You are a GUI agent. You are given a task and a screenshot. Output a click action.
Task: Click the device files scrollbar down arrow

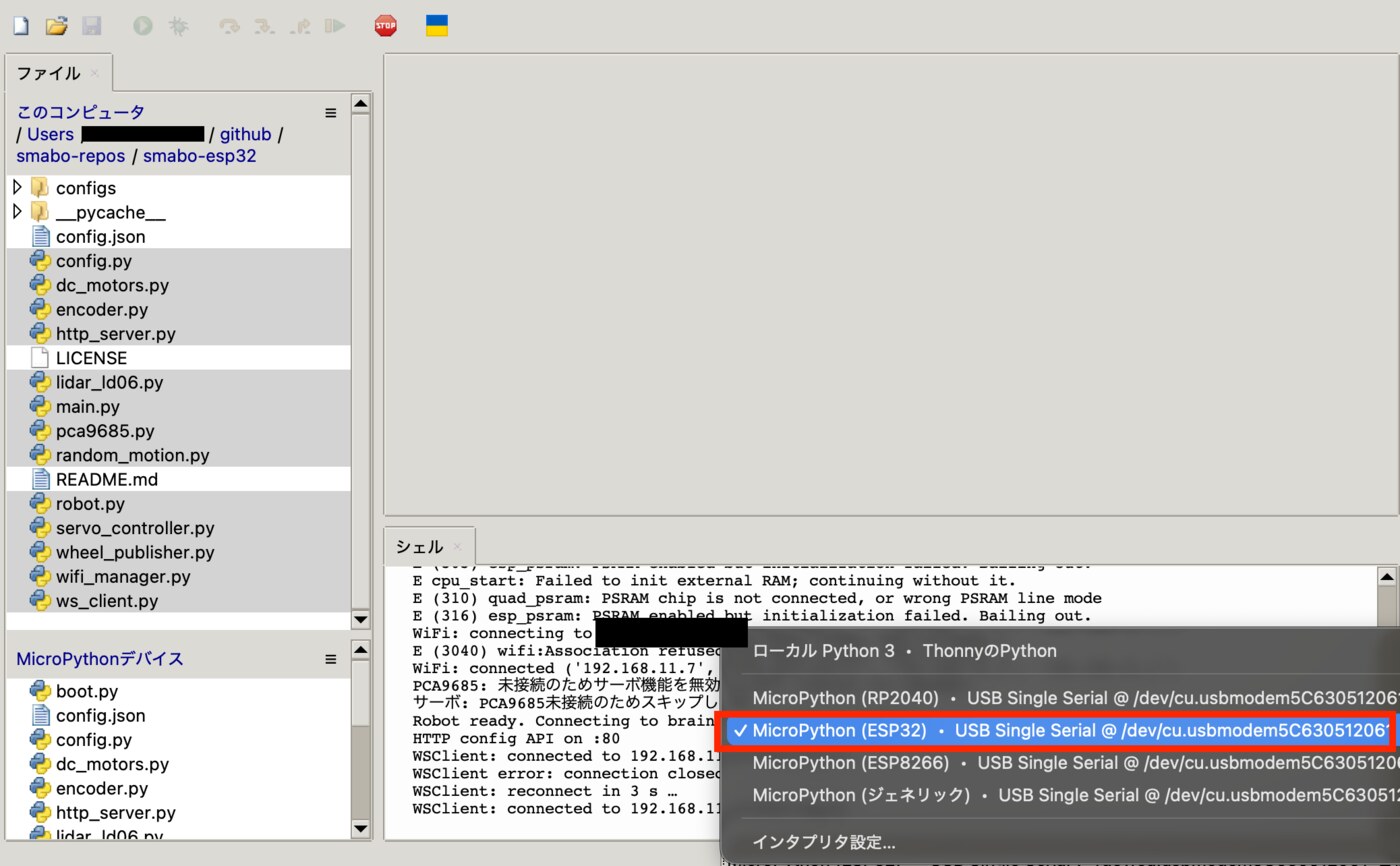tap(361, 828)
